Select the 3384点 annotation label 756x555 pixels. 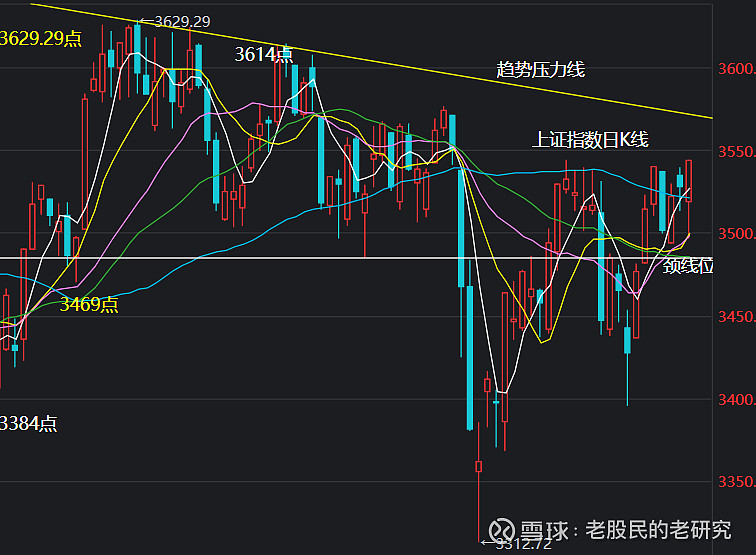[28, 424]
